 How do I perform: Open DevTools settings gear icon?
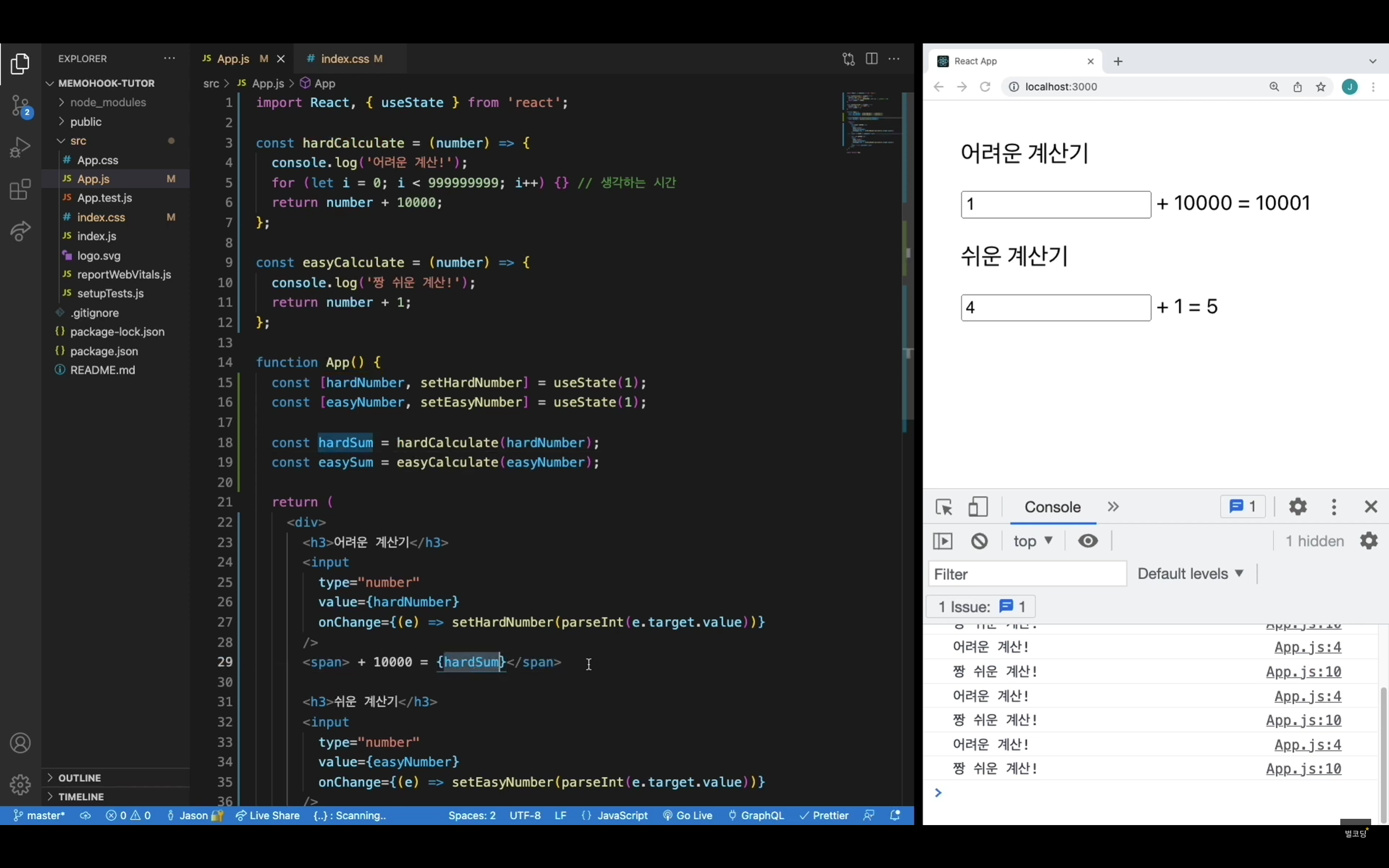pos(1298,506)
